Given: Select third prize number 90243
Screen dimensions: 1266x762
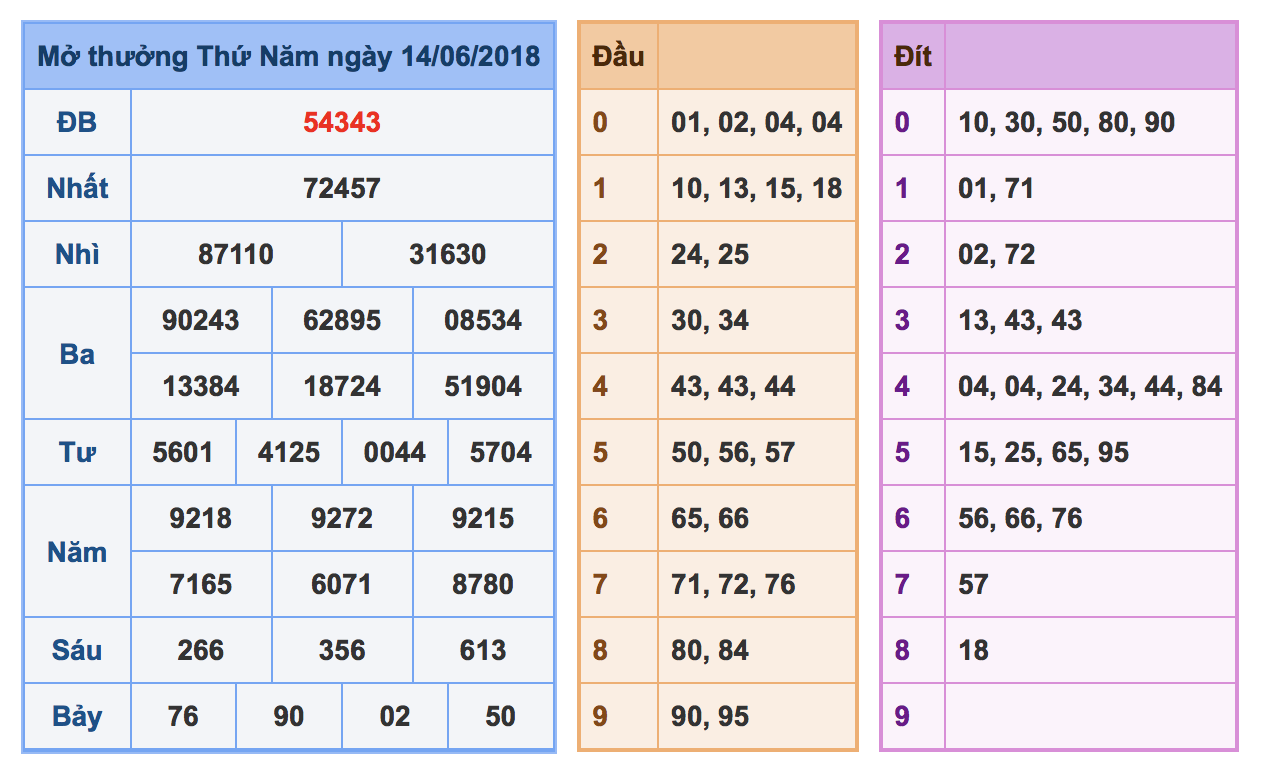Looking at the screenshot, I should [201, 320].
